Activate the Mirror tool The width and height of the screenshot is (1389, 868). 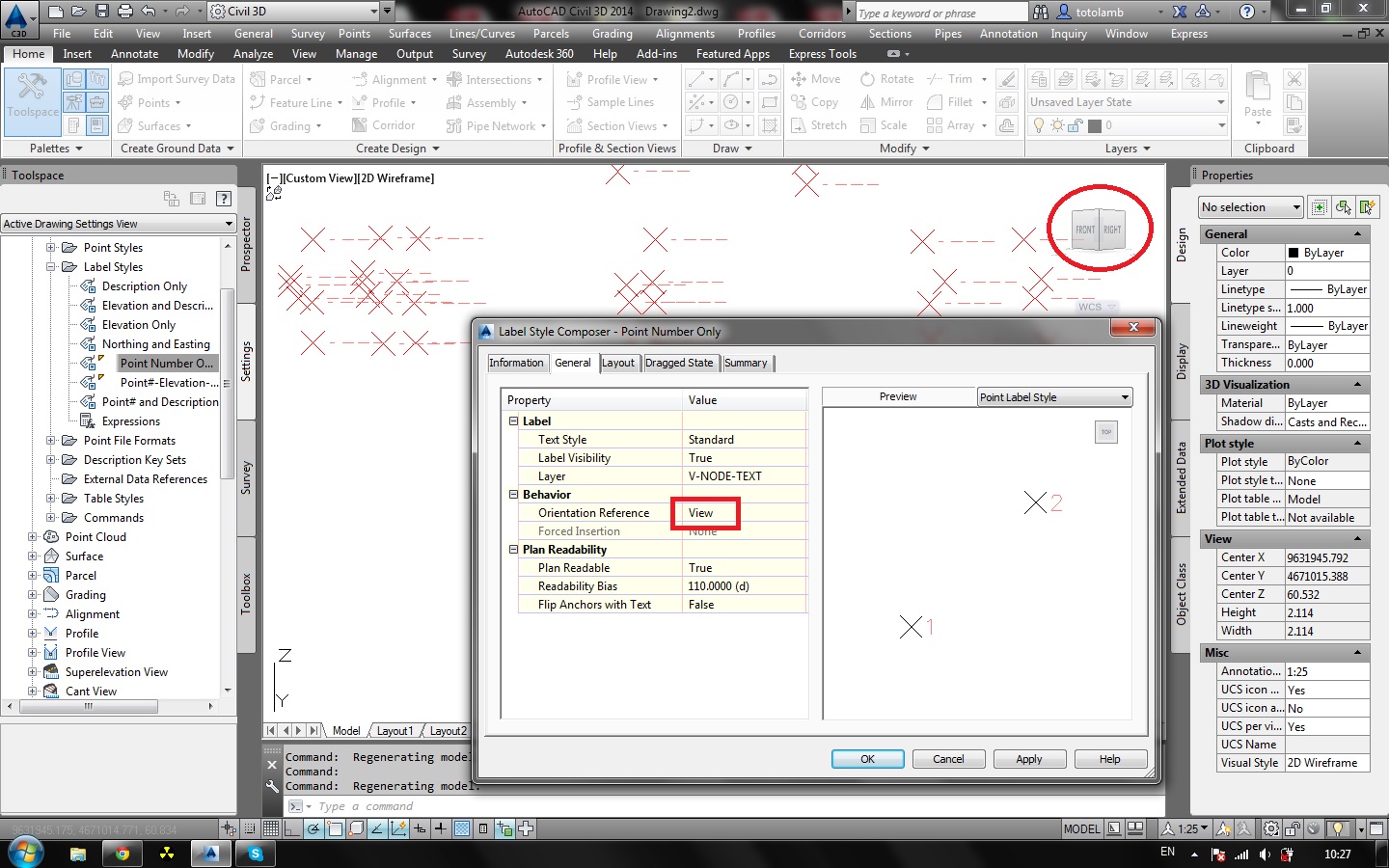(885, 101)
